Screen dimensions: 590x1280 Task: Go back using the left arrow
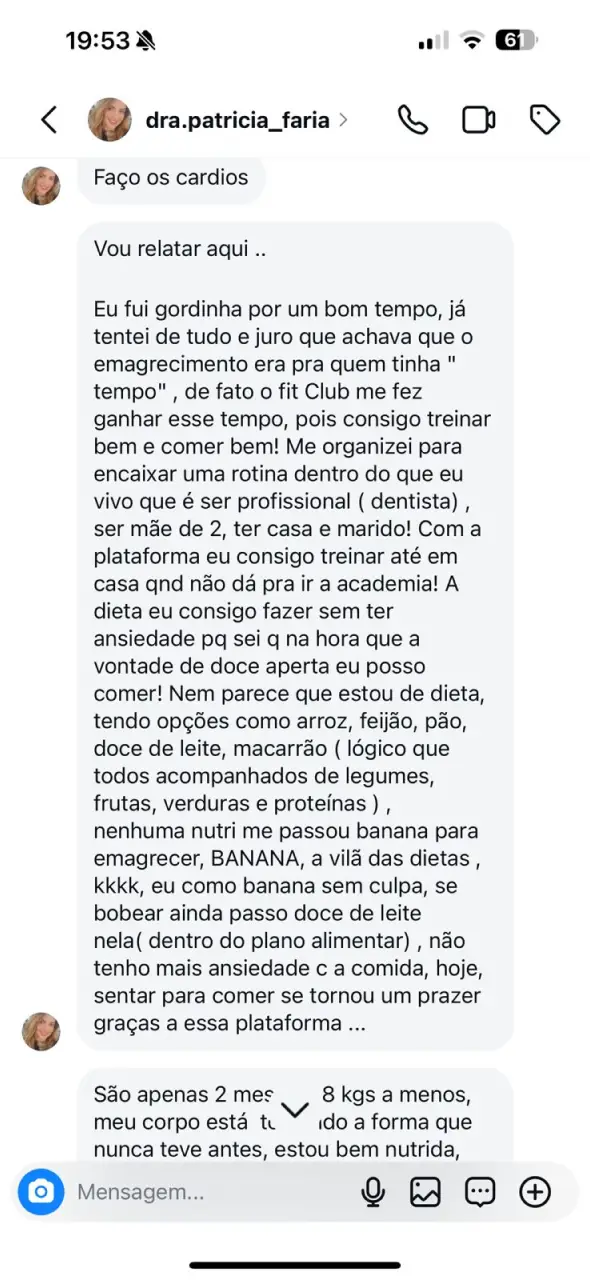click(48, 120)
